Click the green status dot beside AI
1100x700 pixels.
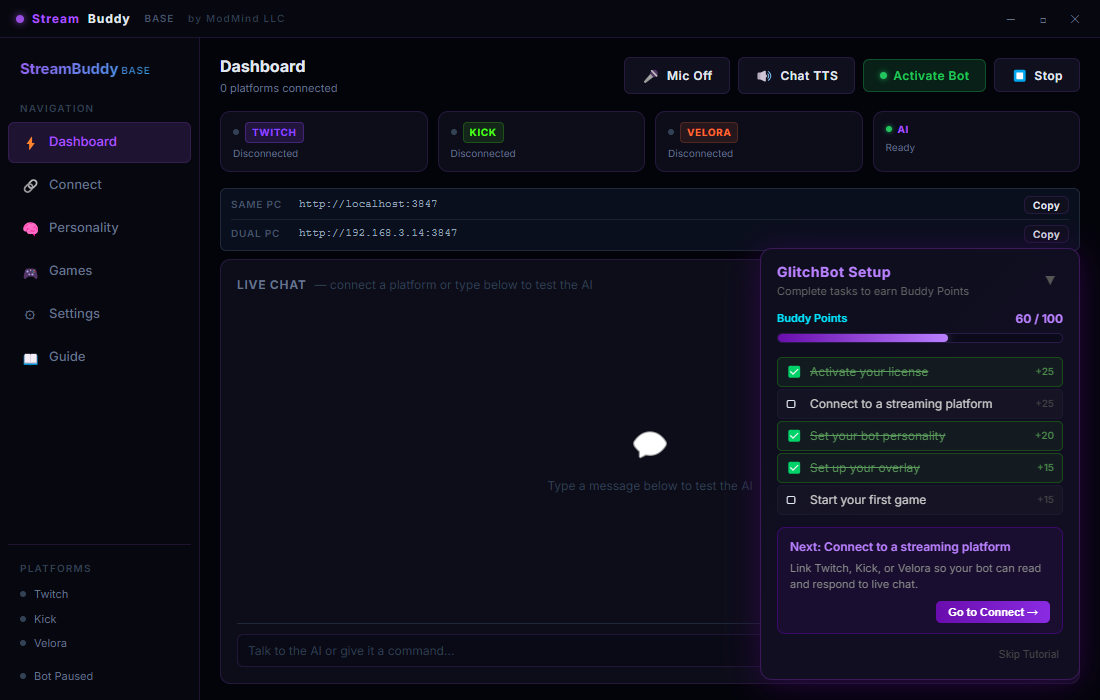[x=889, y=129]
